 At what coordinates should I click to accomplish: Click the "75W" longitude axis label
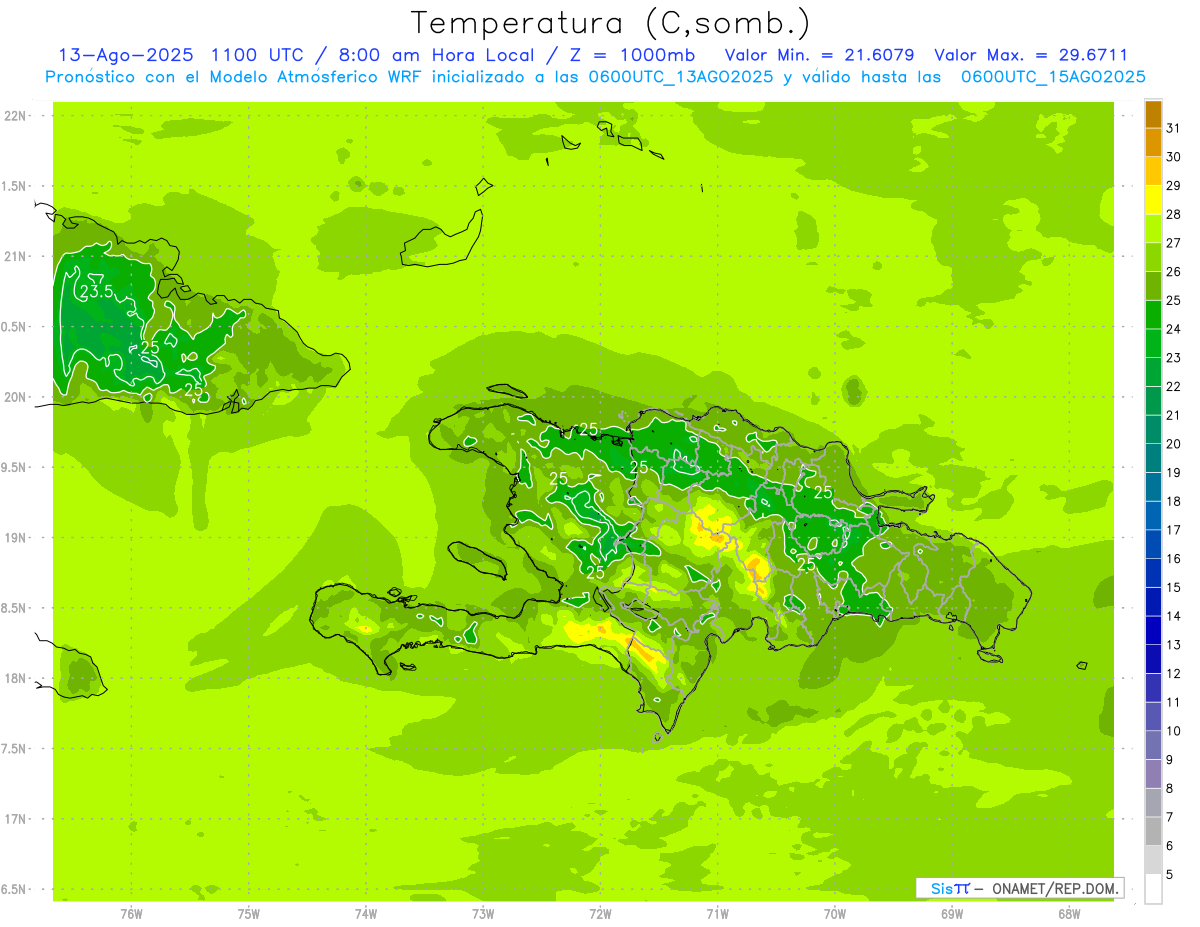coord(249,913)
